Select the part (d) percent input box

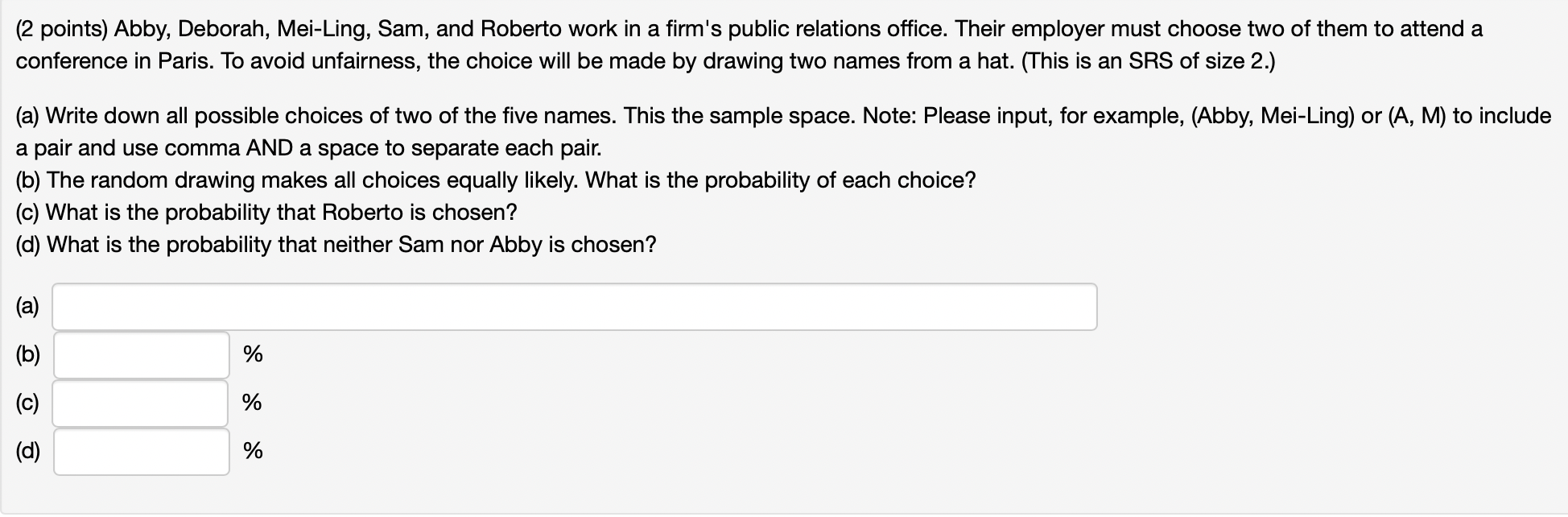coord(142,452)
